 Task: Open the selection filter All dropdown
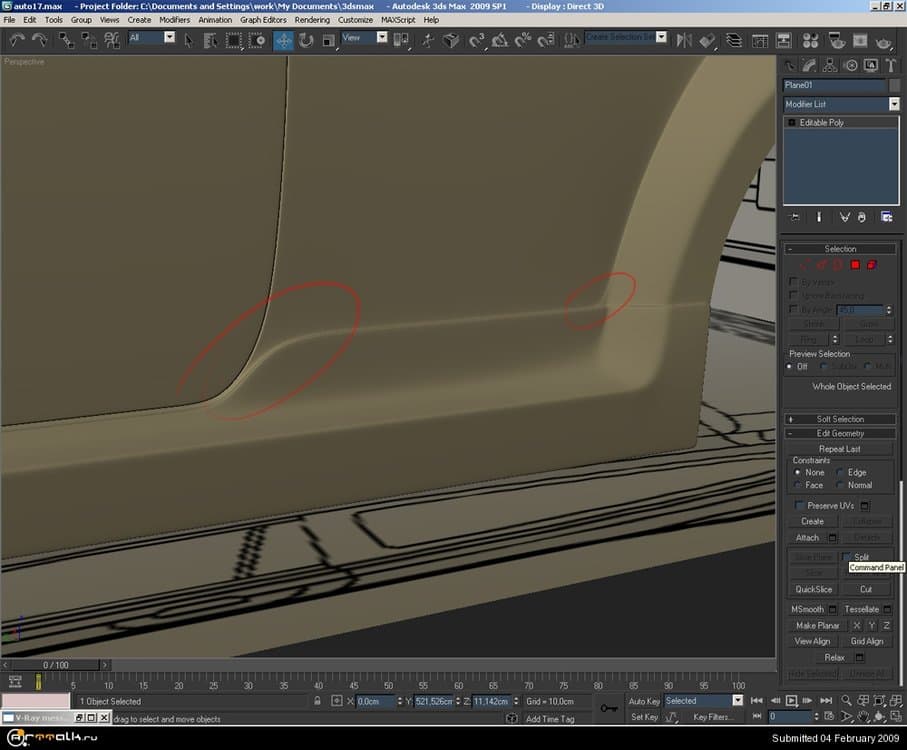[168, 39]
